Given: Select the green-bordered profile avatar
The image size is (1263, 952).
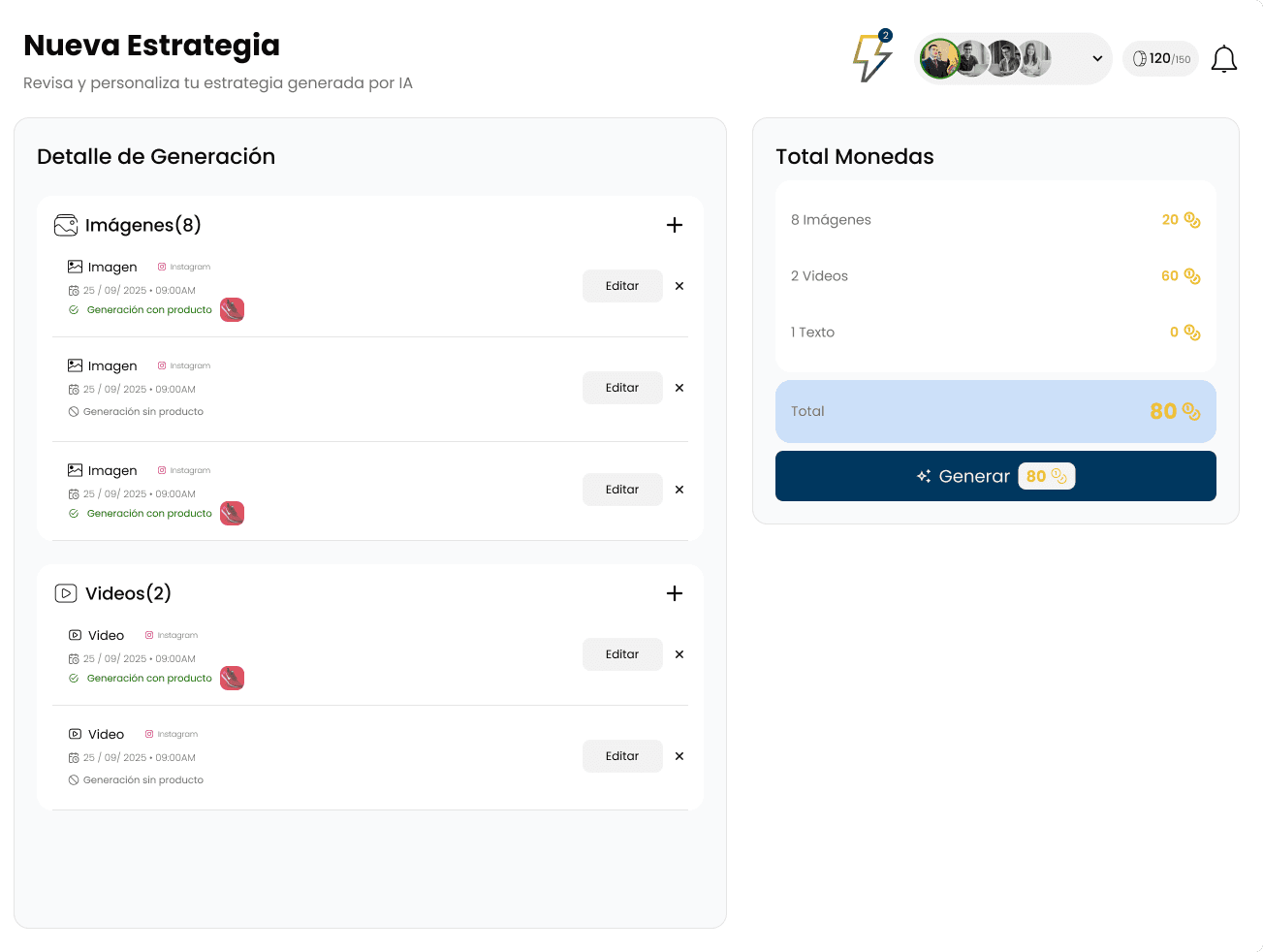Looking at the screenshot, I should click(x=938, y=59).
